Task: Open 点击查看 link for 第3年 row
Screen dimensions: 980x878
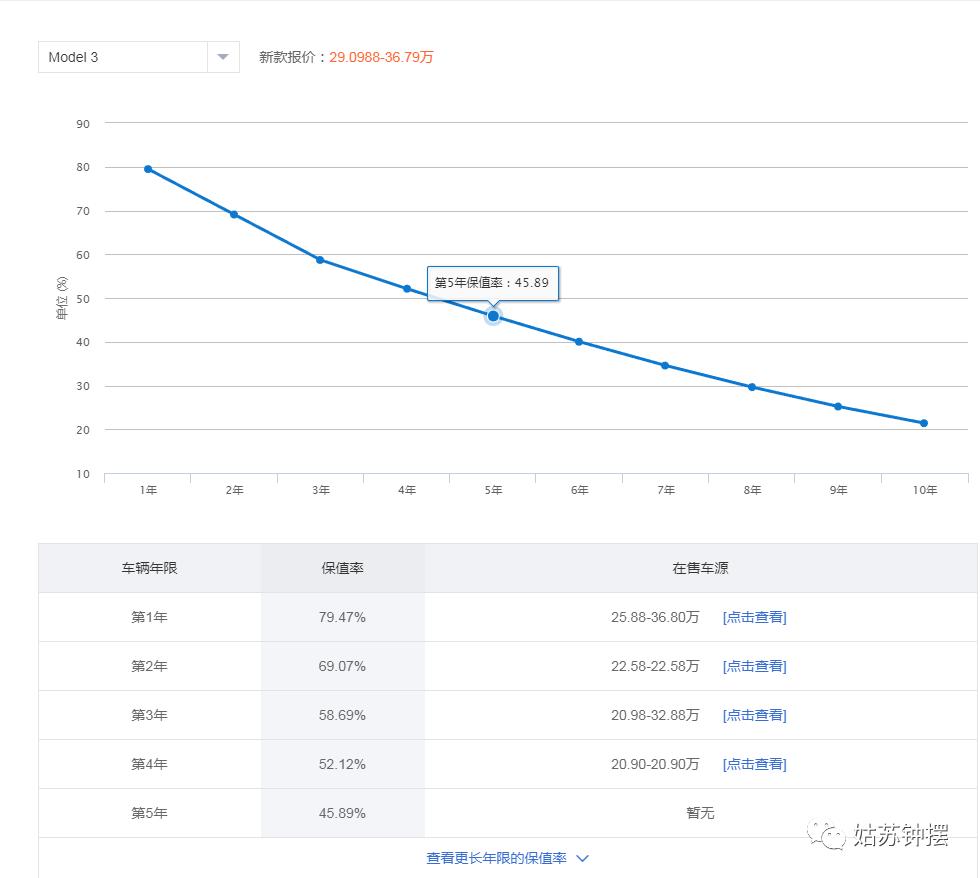Action: (754, 715)
